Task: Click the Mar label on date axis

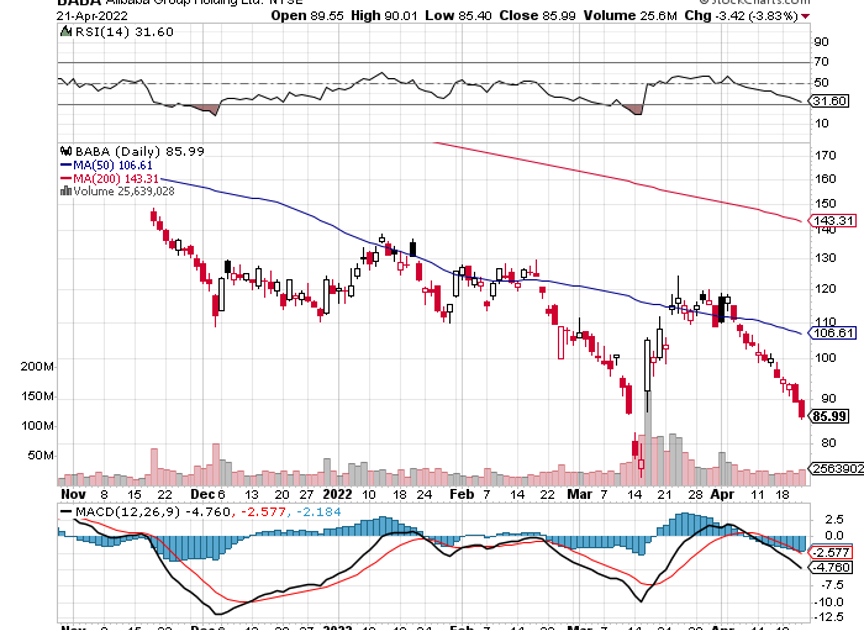Action: coord(578,494)
